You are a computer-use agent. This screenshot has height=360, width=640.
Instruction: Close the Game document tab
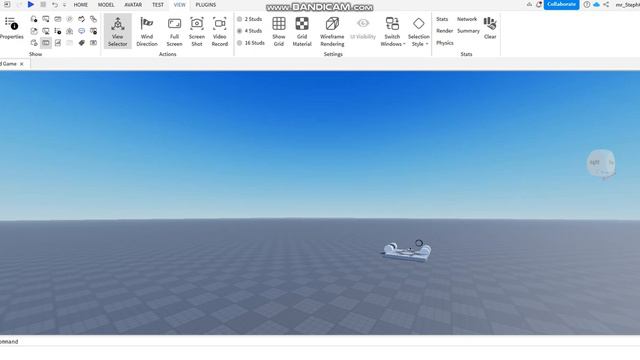click(x=22, y=64)
